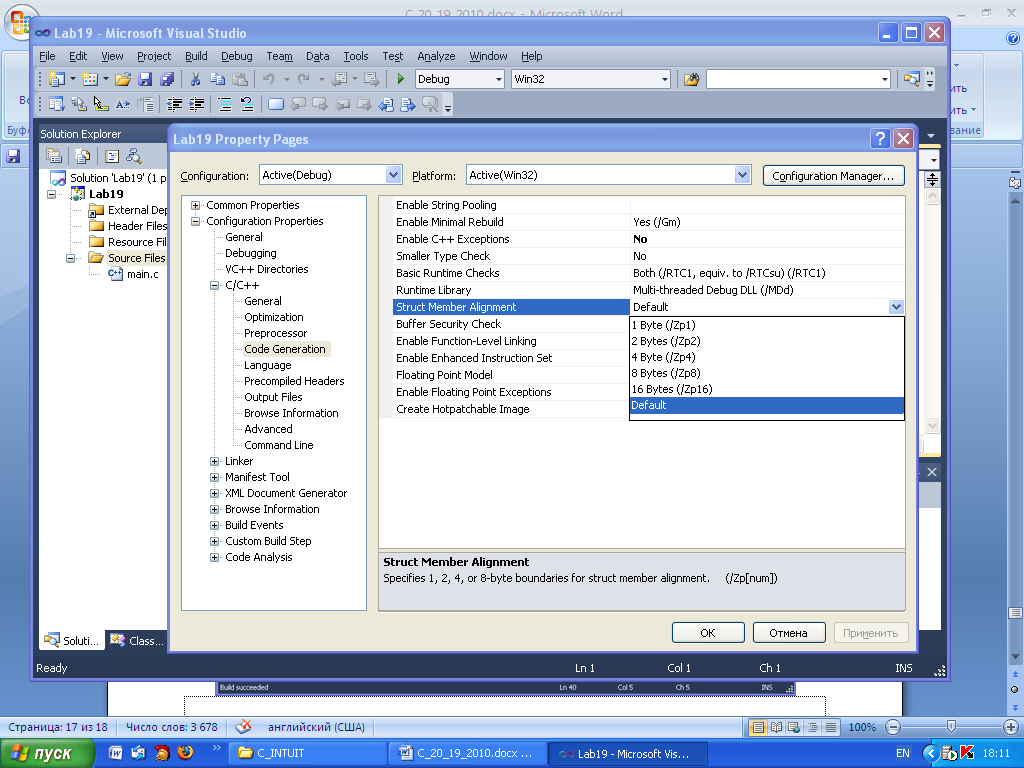This screenshot has height=768, width=1024.
Task: Select Preprocessor in the property tree
Action: [275, 333]
